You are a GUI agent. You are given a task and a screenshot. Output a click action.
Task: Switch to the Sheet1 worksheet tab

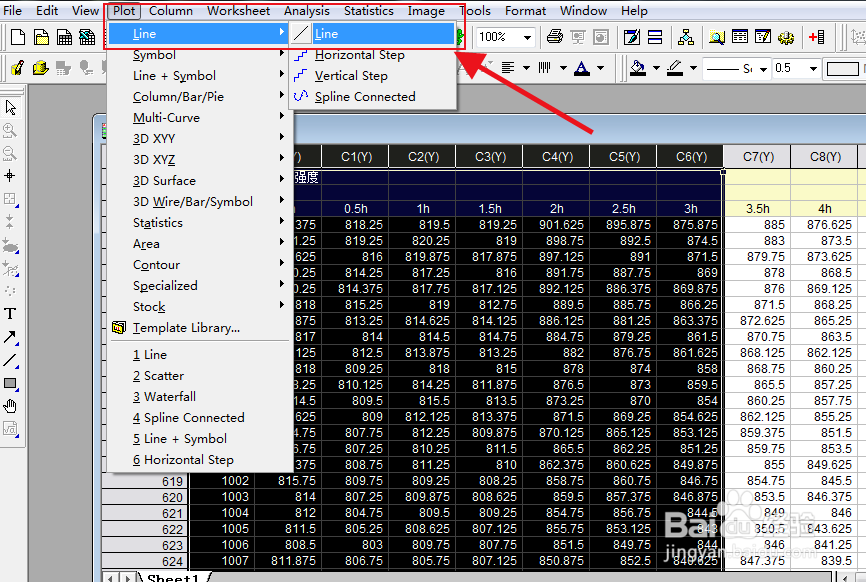point(173,577)
